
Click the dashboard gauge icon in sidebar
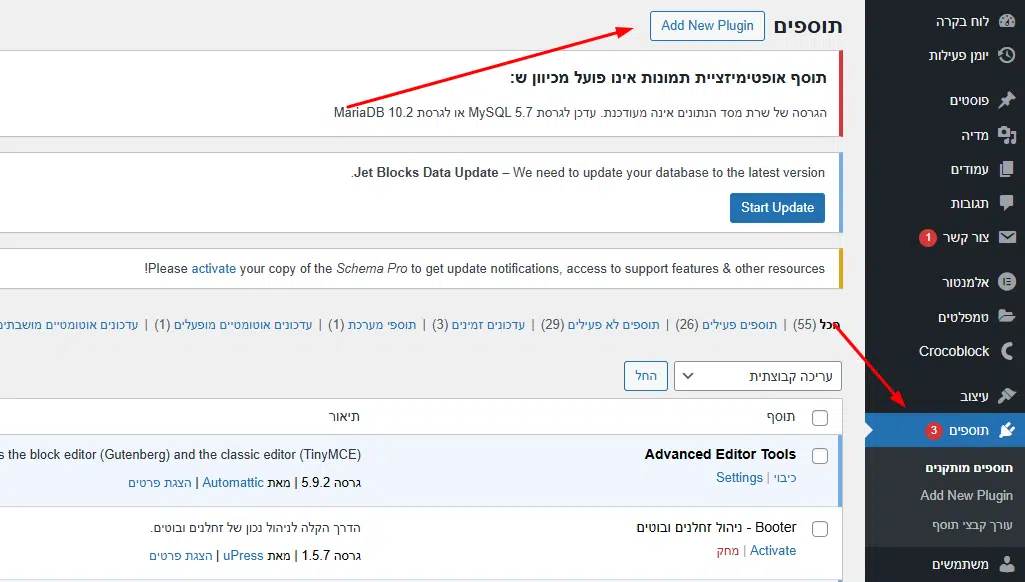1006,22
